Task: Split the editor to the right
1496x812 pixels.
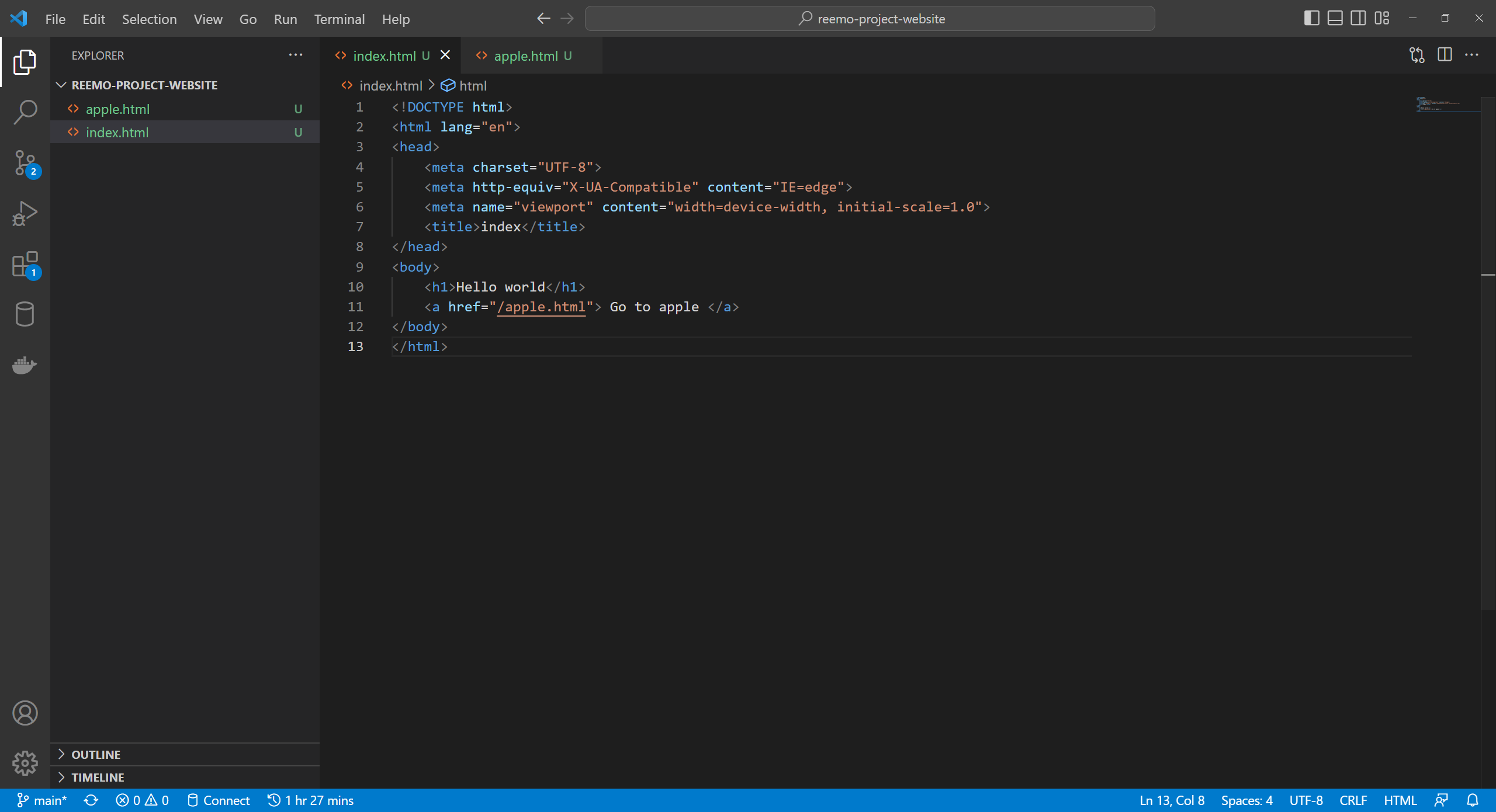Action: click(1445, 55)
